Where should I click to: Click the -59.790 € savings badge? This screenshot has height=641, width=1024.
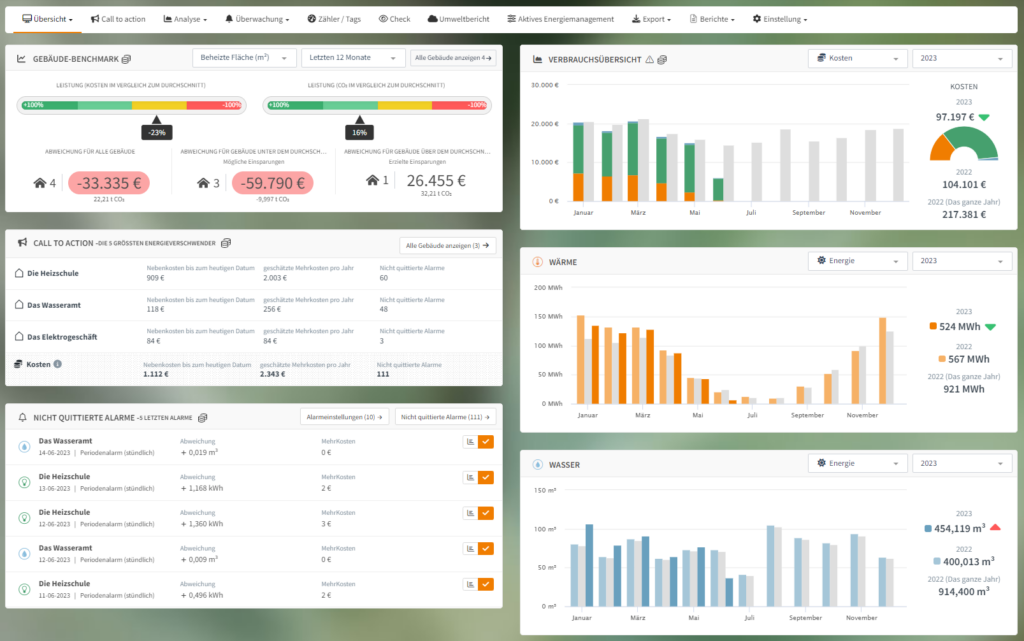272,183
